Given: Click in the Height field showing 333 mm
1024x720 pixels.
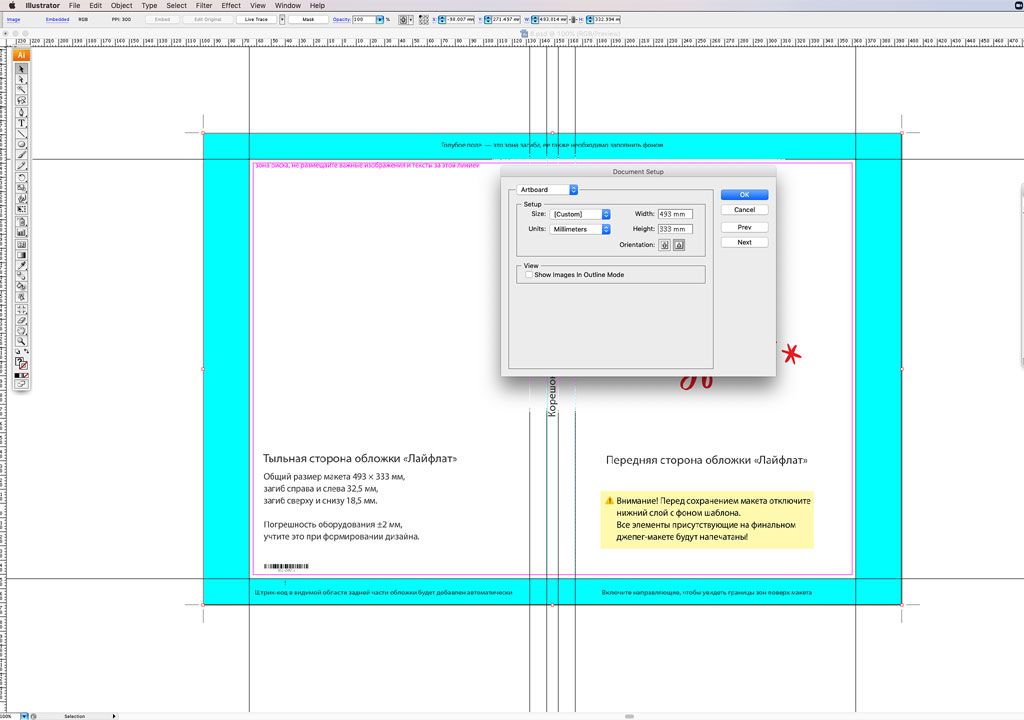Looking at the screenshot, I should 675,229.
